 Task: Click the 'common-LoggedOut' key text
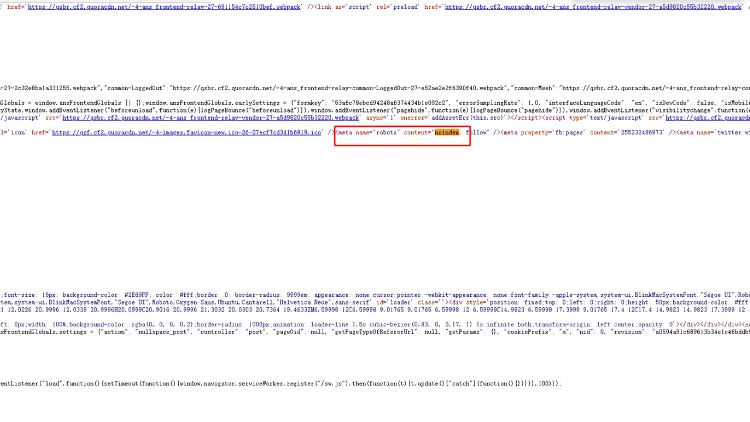(x=135, y=88)
